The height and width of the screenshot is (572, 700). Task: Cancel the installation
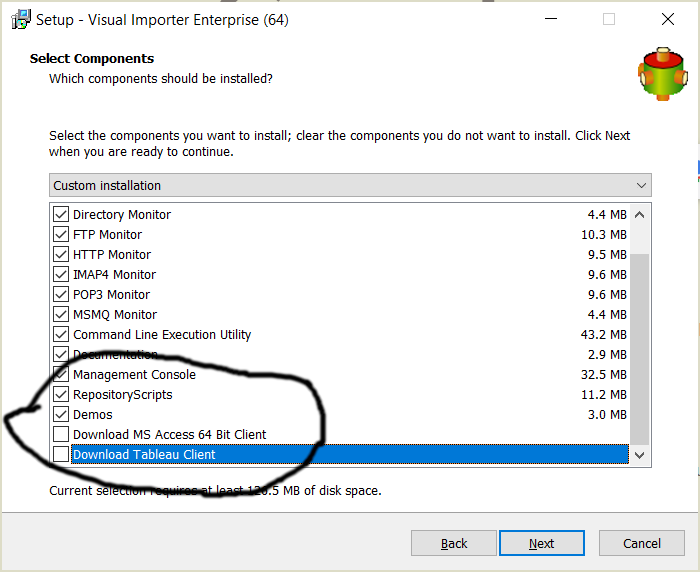click(x=642, y=543)
